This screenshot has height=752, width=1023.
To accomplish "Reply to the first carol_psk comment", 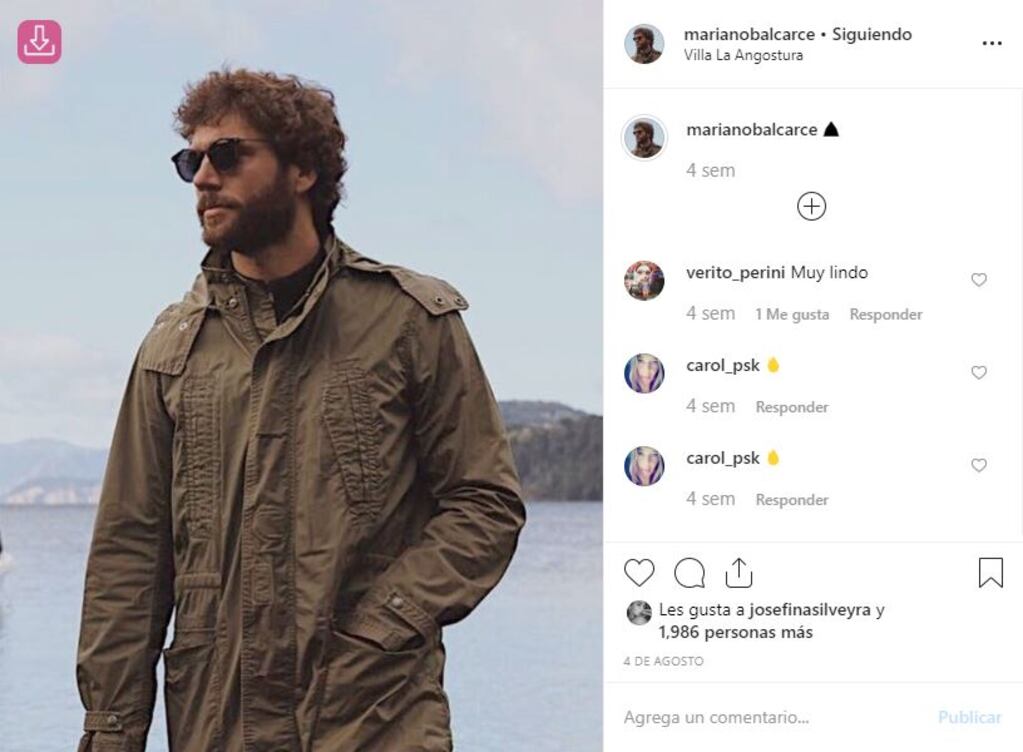I will point(791,407).
